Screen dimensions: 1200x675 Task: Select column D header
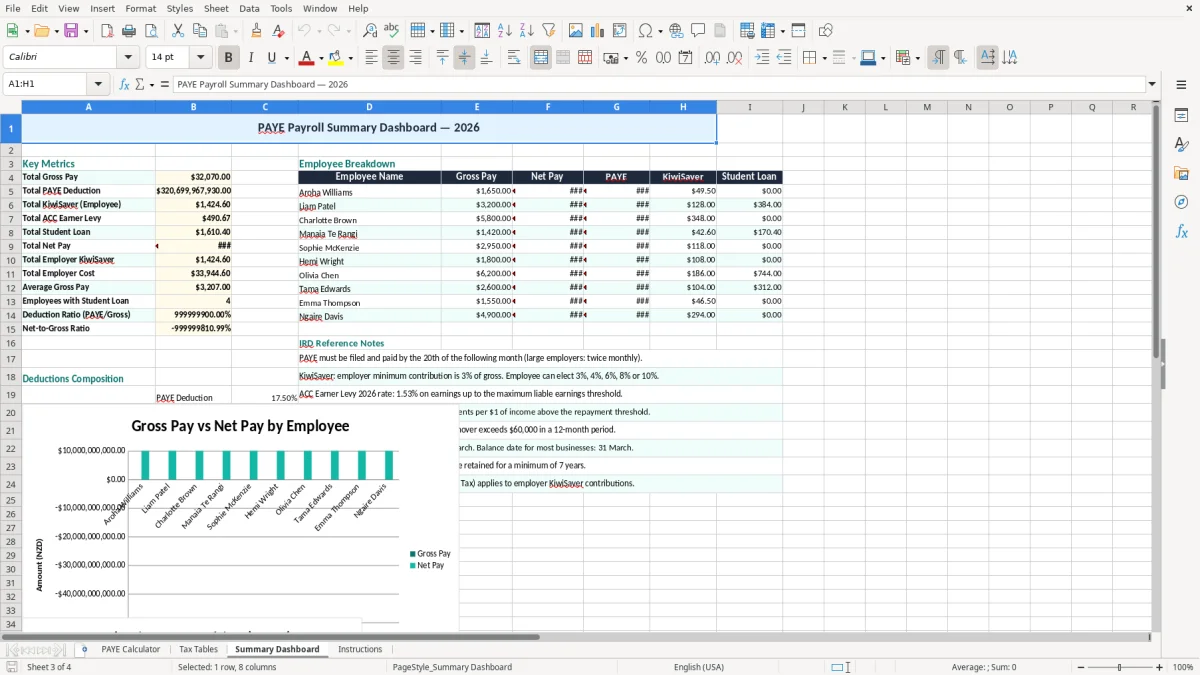[x=369, y=107]
